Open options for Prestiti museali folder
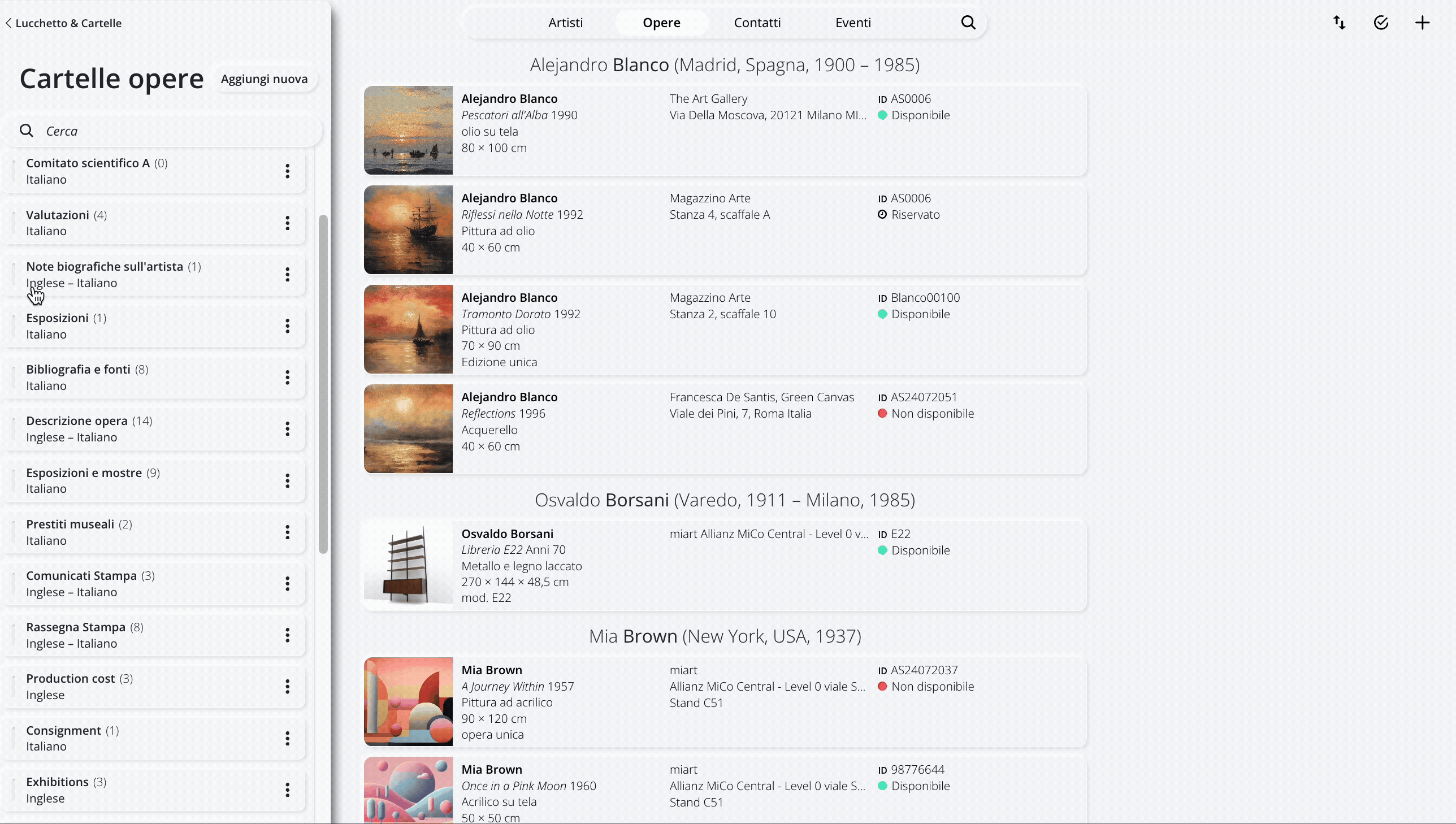 tap(288, 532)
